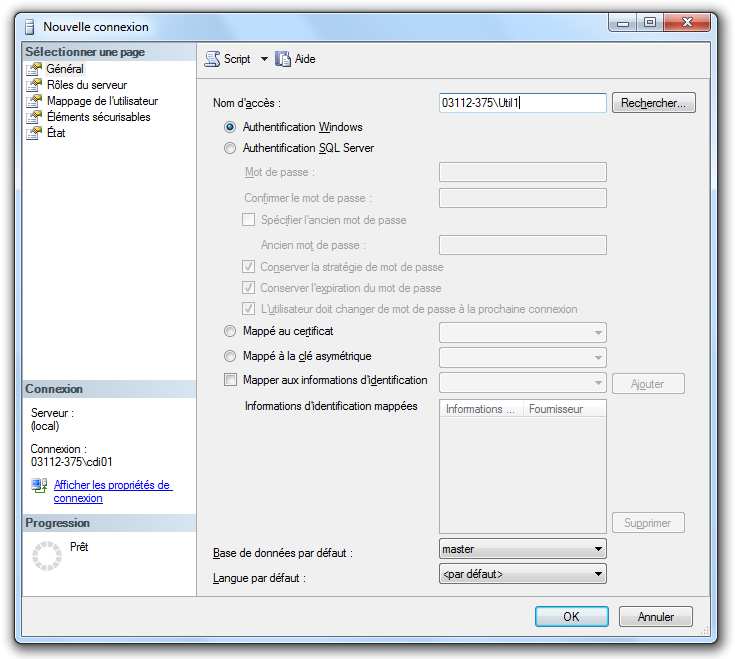Expand the Script dropdown arrow
Screen dimensions: 735x659
click(264, 59)
